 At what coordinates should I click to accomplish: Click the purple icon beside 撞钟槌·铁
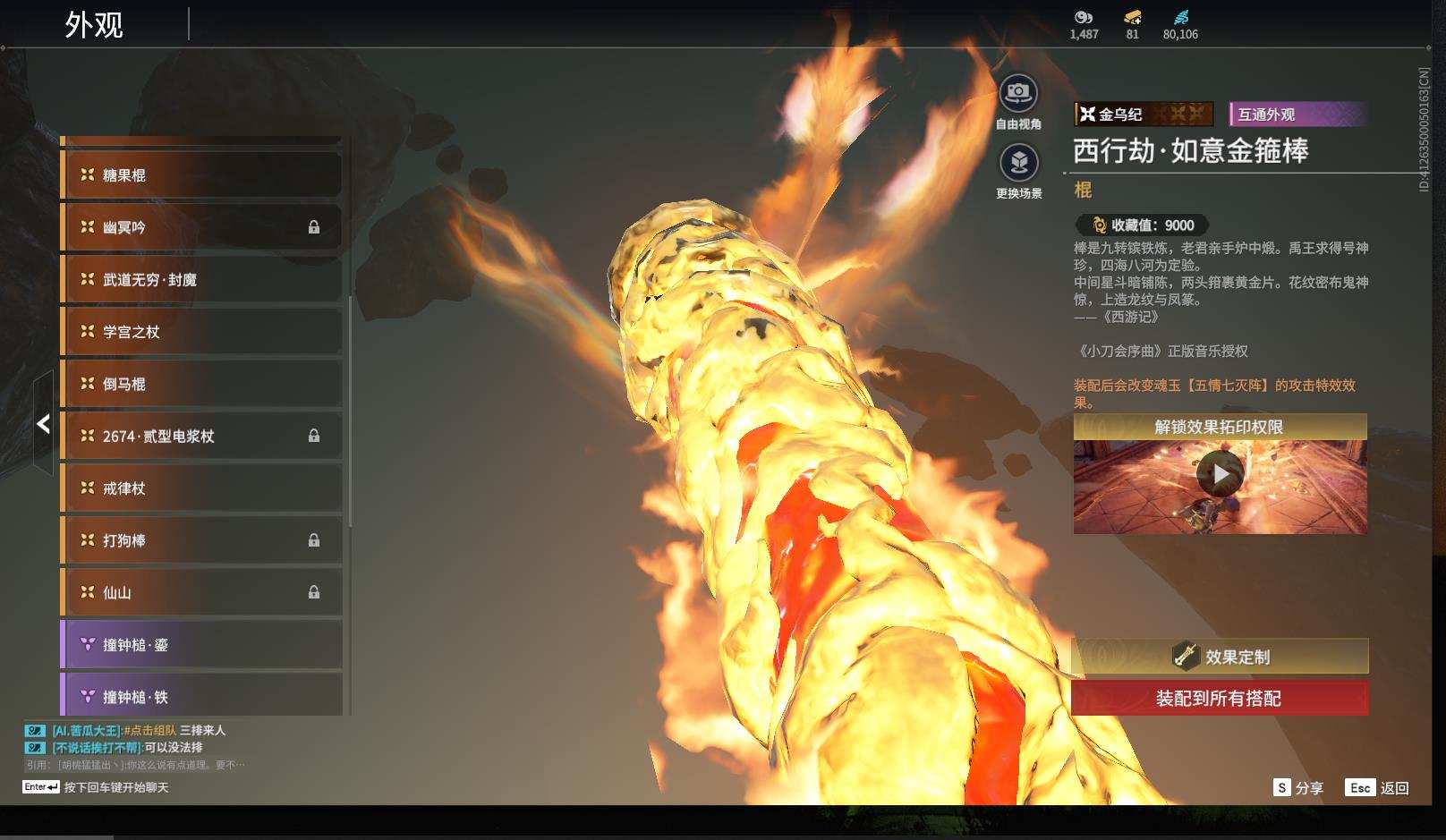click(x=88, y=697)
